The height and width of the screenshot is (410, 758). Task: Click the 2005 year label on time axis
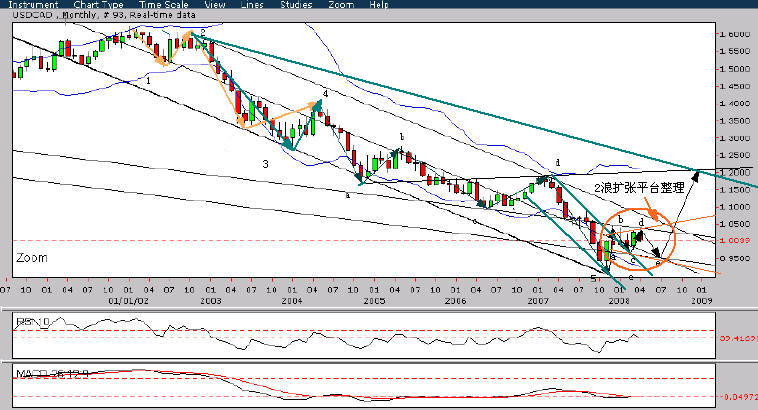[374, 301]
